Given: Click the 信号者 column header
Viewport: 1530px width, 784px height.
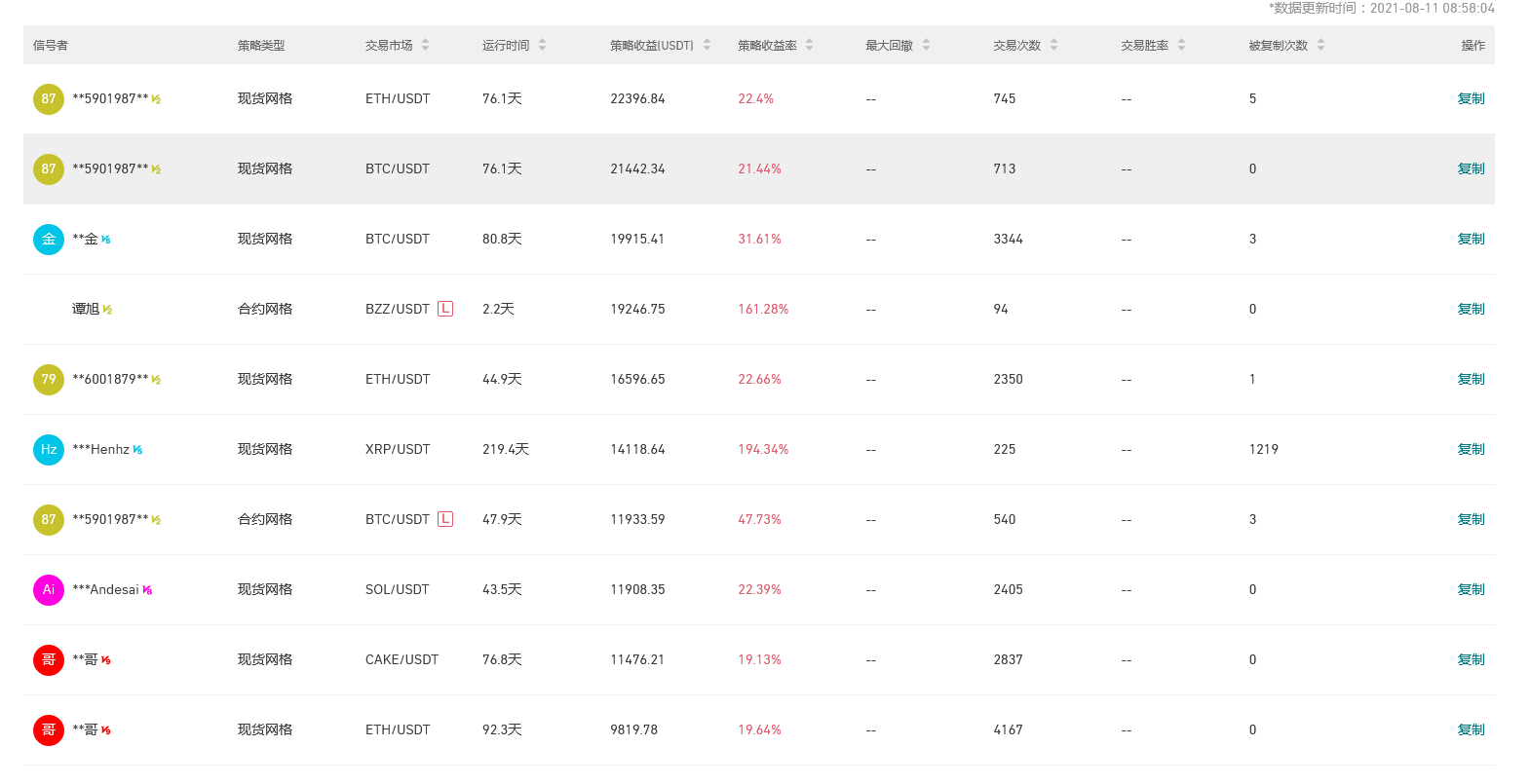Looking at the screenshot, I should (x=51, y=46).
